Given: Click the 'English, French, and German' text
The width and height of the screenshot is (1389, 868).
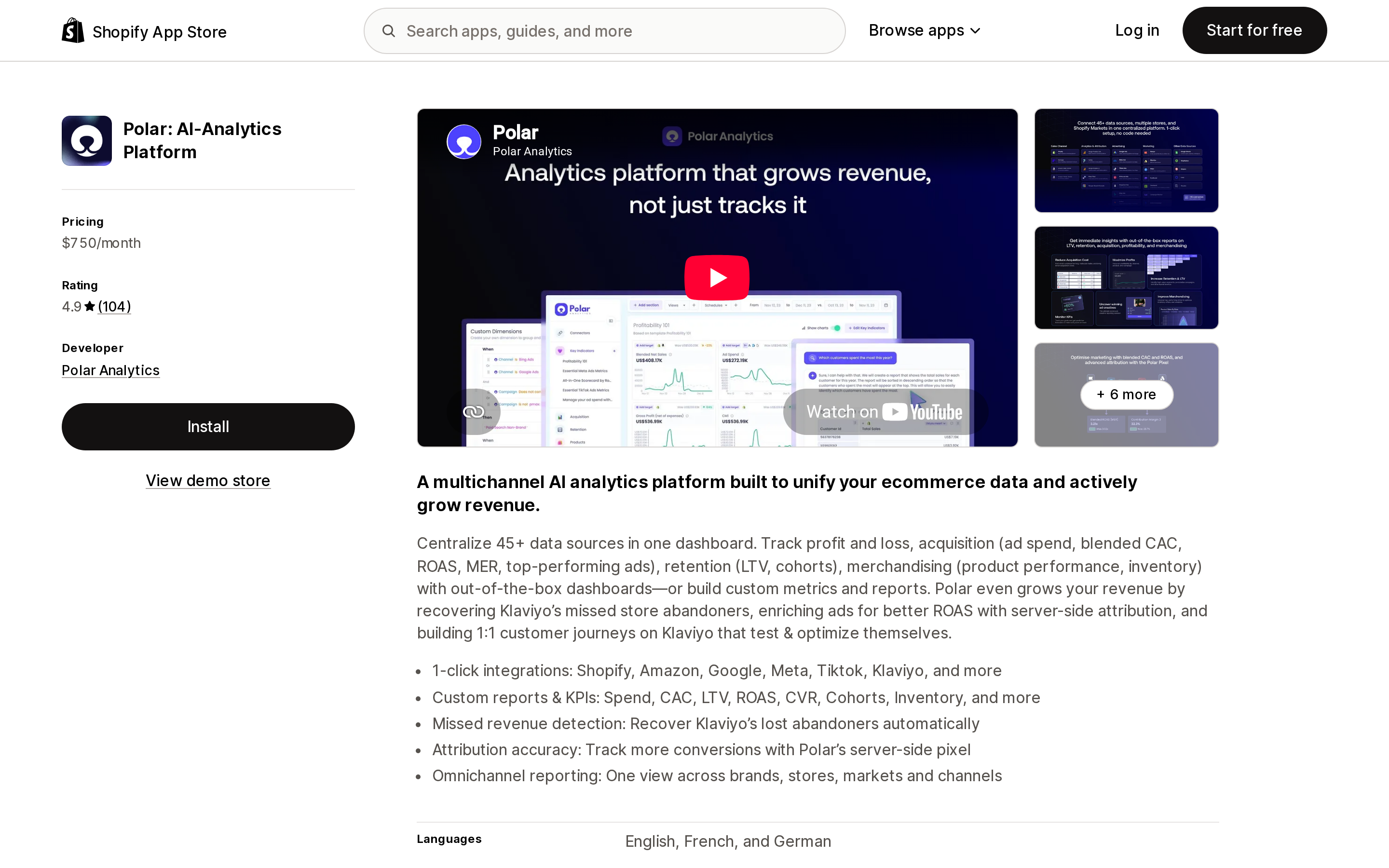Looking at the screenshot, I should coord(728,841).
